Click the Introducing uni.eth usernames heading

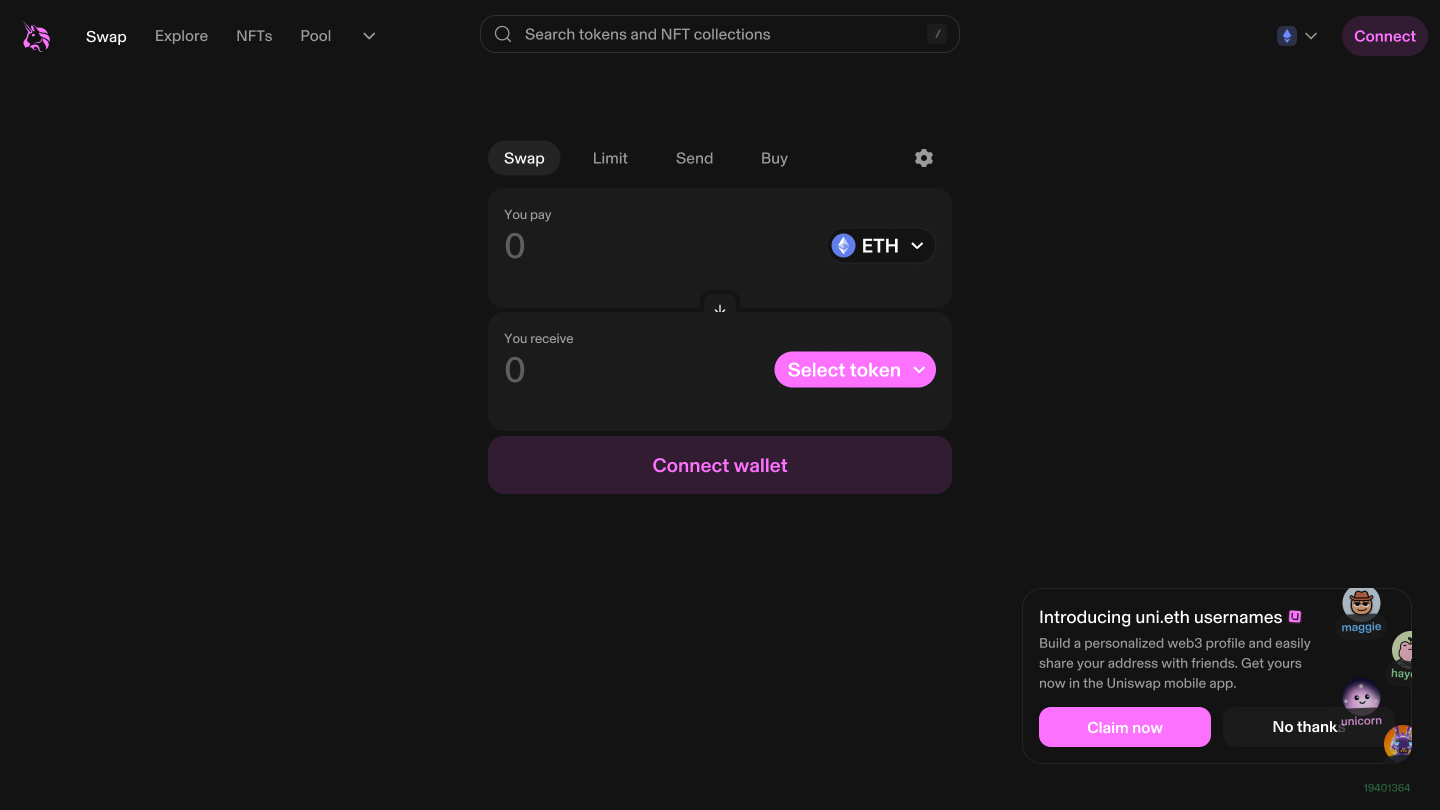click(x=1160, y=617)
